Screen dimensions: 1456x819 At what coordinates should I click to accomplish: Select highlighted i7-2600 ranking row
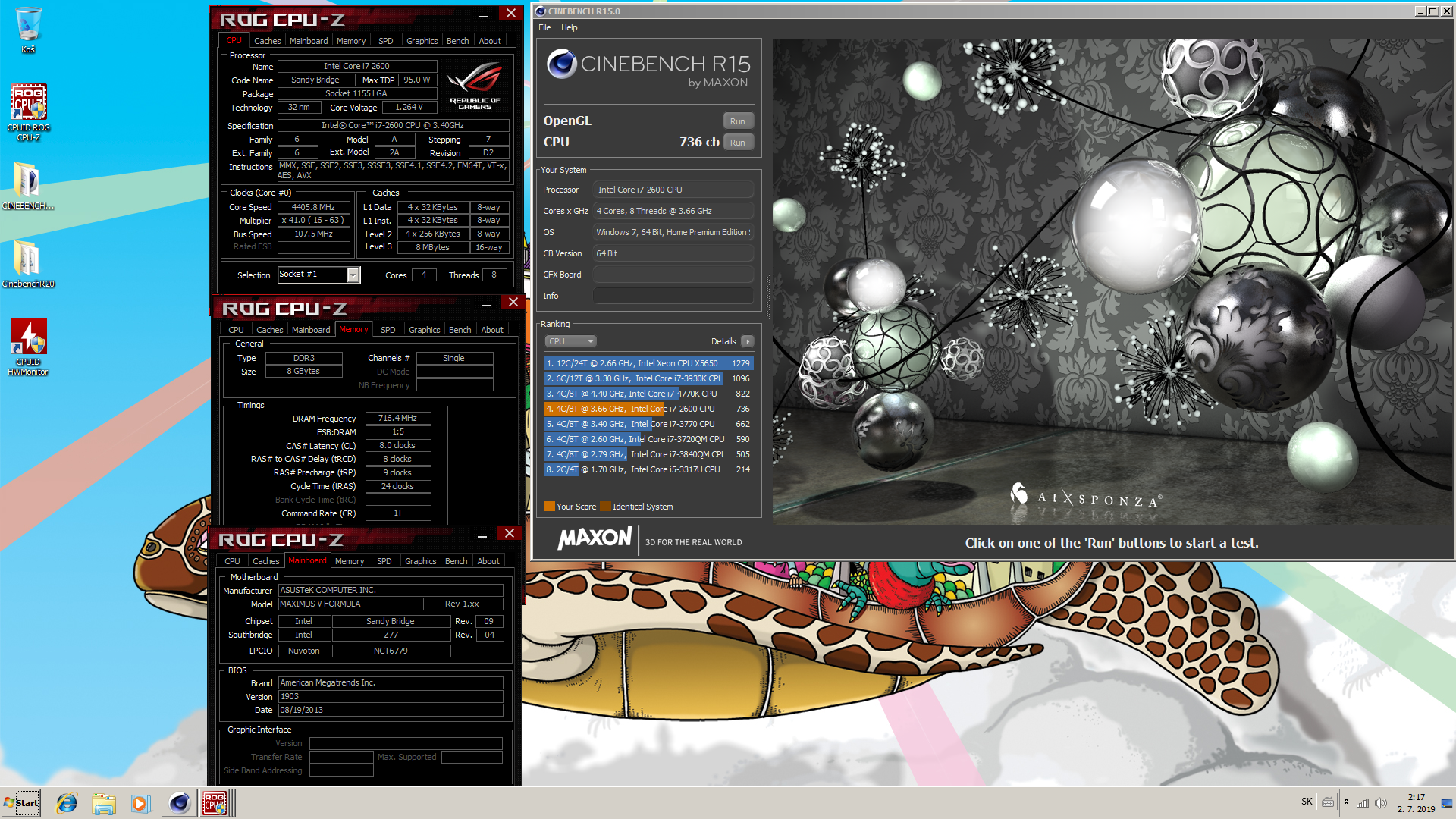point(648,409)
